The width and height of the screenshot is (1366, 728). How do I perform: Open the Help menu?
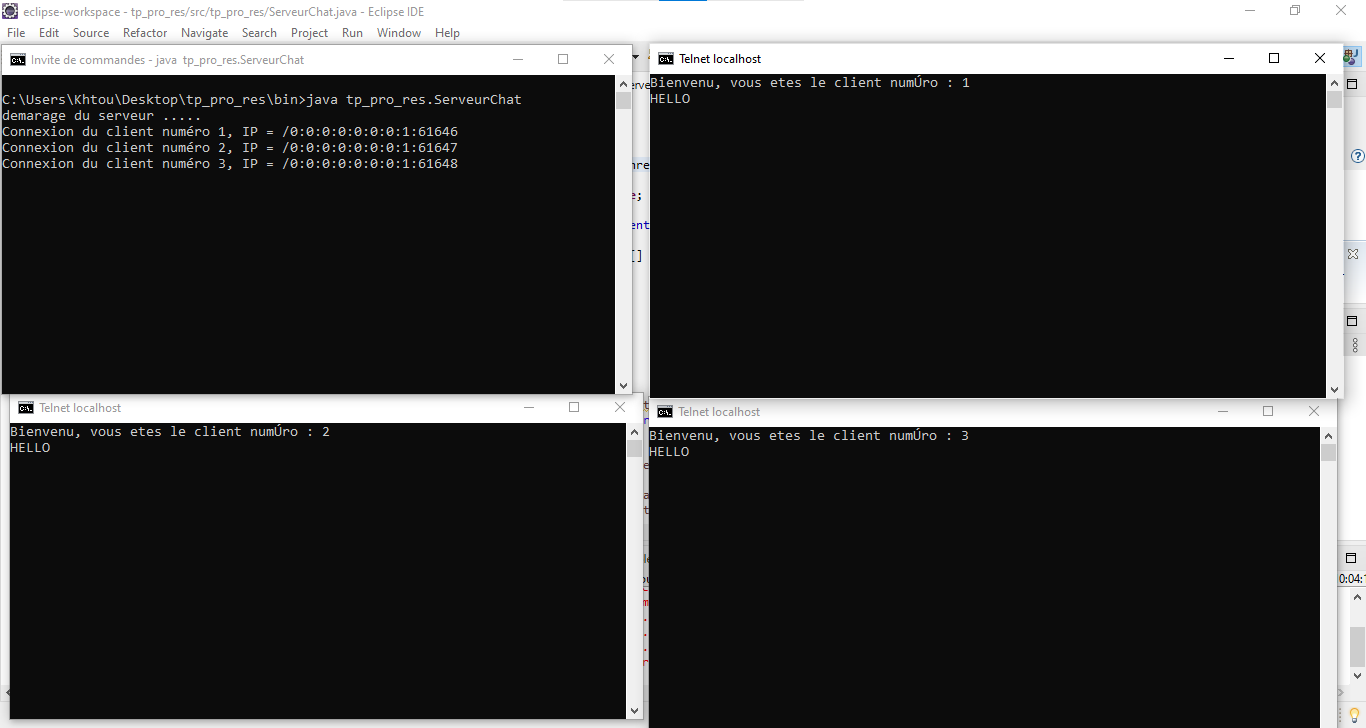(447, 33)
